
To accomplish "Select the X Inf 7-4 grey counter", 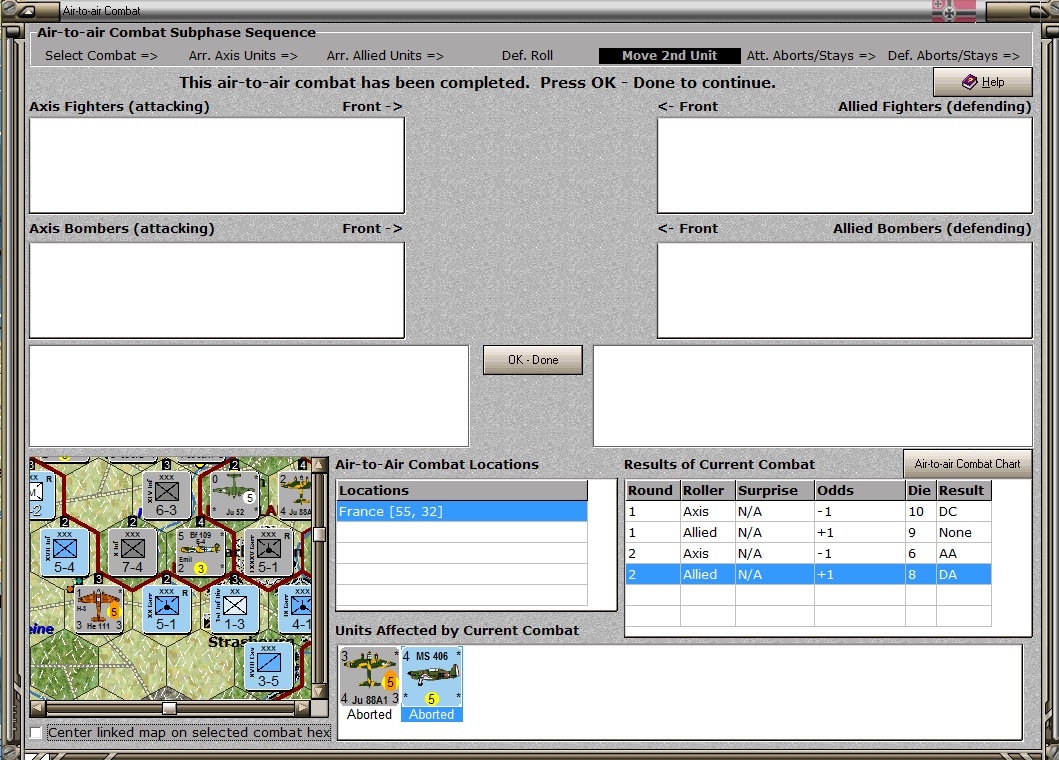I will pos(132,552).
